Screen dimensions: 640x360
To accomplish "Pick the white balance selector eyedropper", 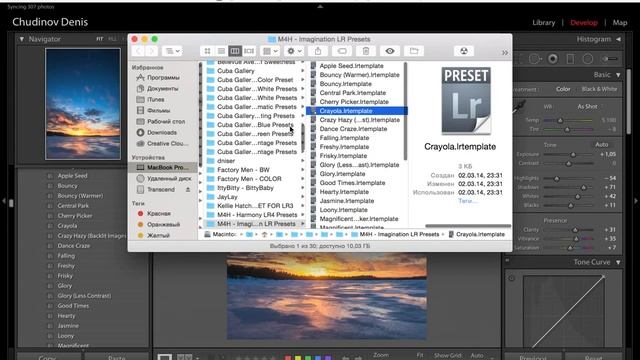I will 520,108.
